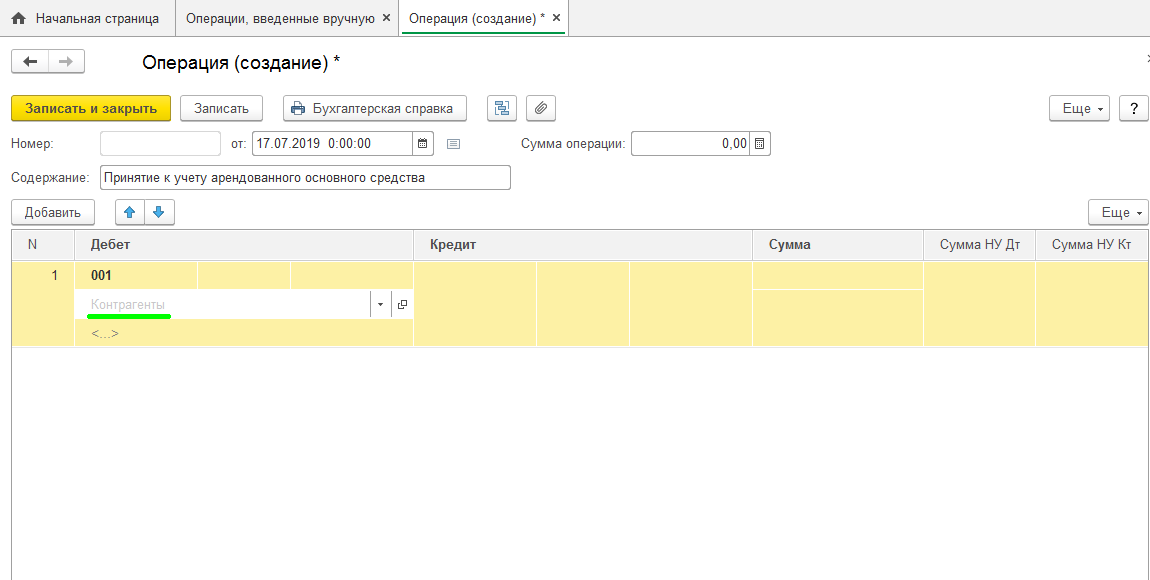Click the paperclip attached files icon

point(540,108)
